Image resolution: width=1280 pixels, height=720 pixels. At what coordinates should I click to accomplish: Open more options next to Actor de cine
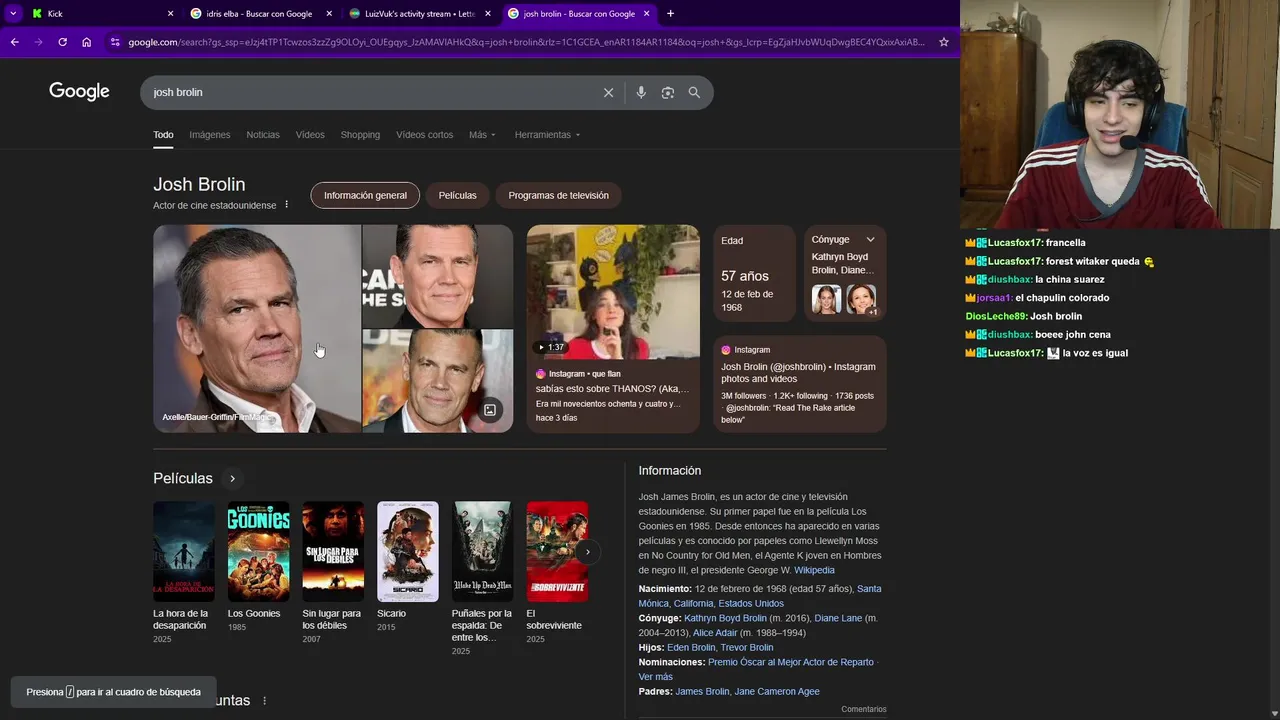[x=286, y=205]
